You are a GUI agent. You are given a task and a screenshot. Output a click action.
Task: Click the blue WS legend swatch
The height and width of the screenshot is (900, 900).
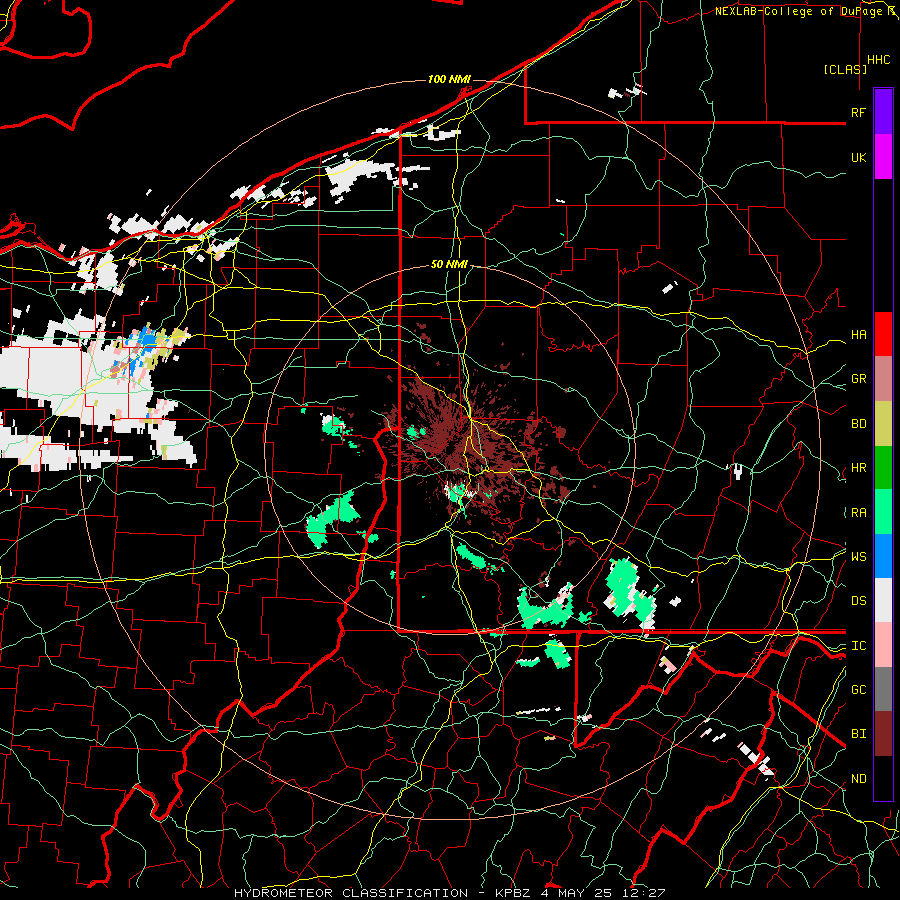(883, 556)
